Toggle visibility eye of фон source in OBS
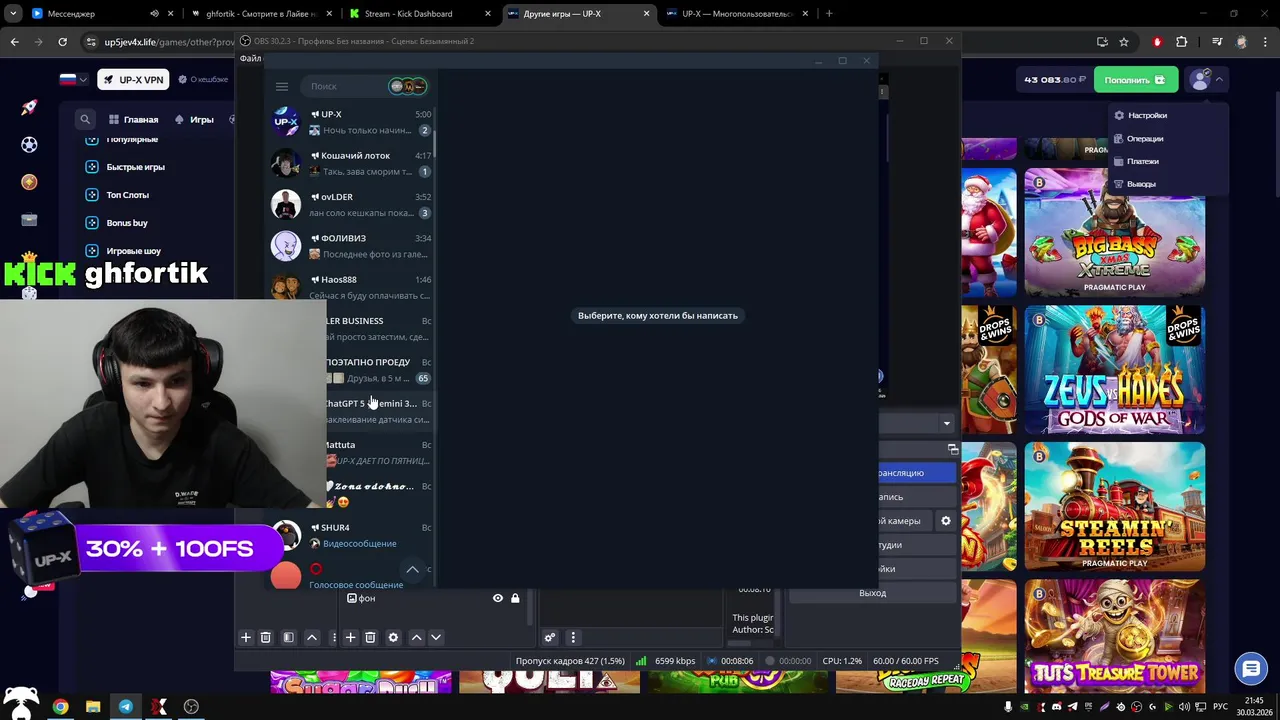The image size is (1280, 720). [498, 598]
